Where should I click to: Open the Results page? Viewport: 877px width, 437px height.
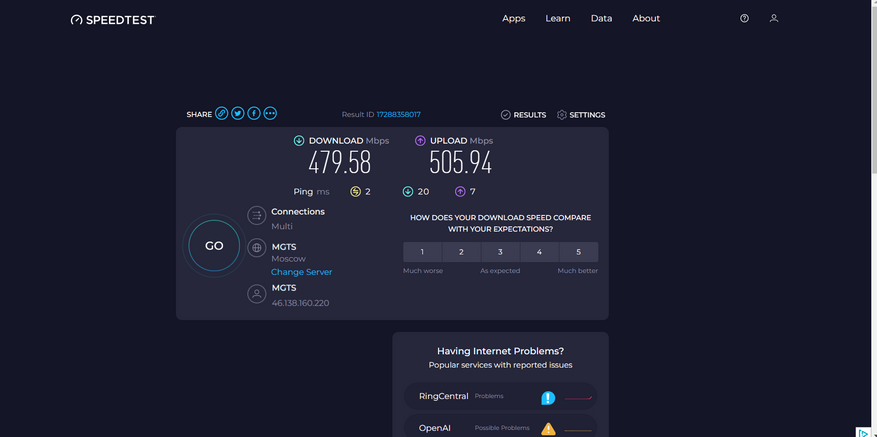pyautogui.click(x=523, y=115)
